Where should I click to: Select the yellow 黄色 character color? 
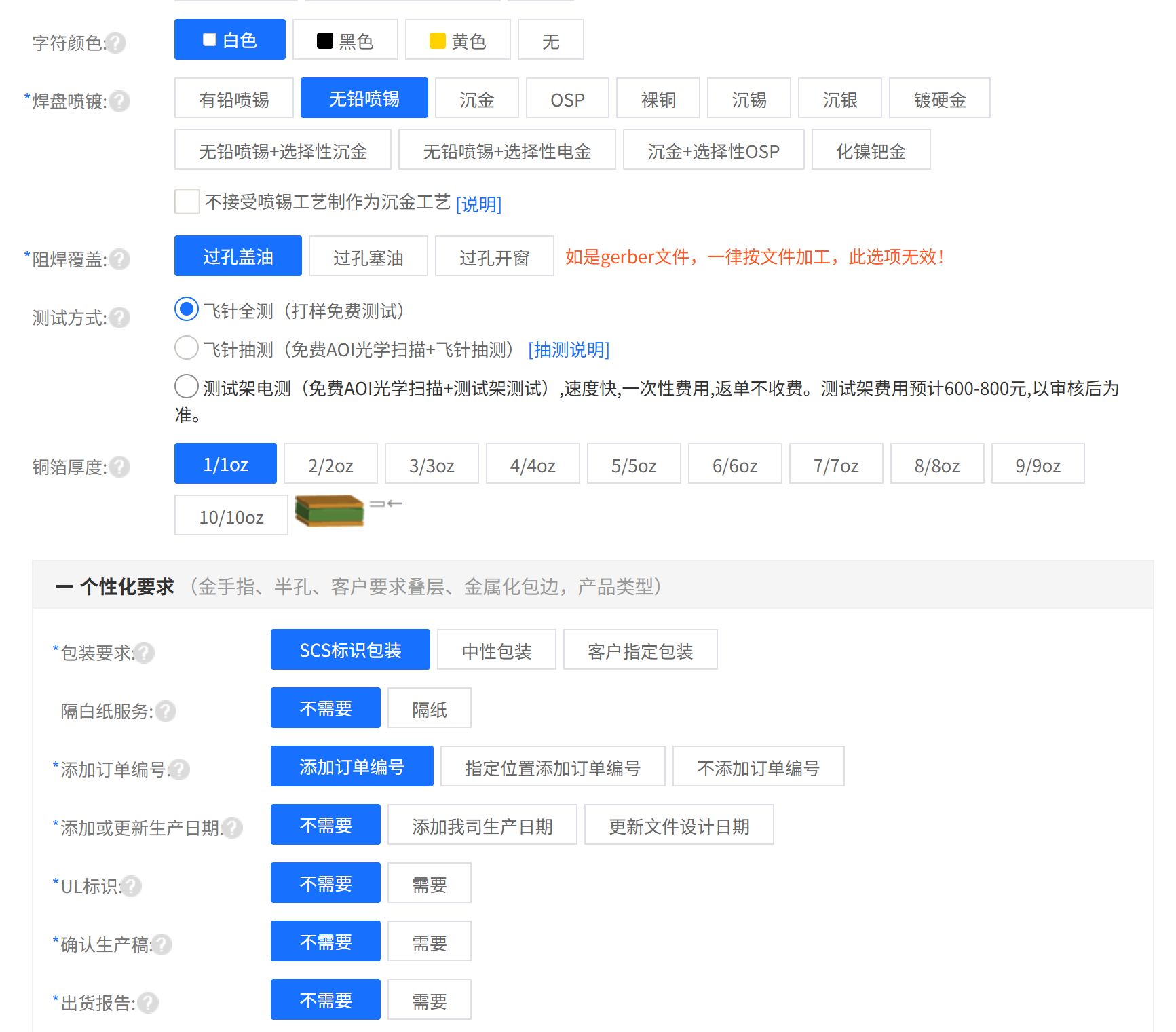coord(457,39)
